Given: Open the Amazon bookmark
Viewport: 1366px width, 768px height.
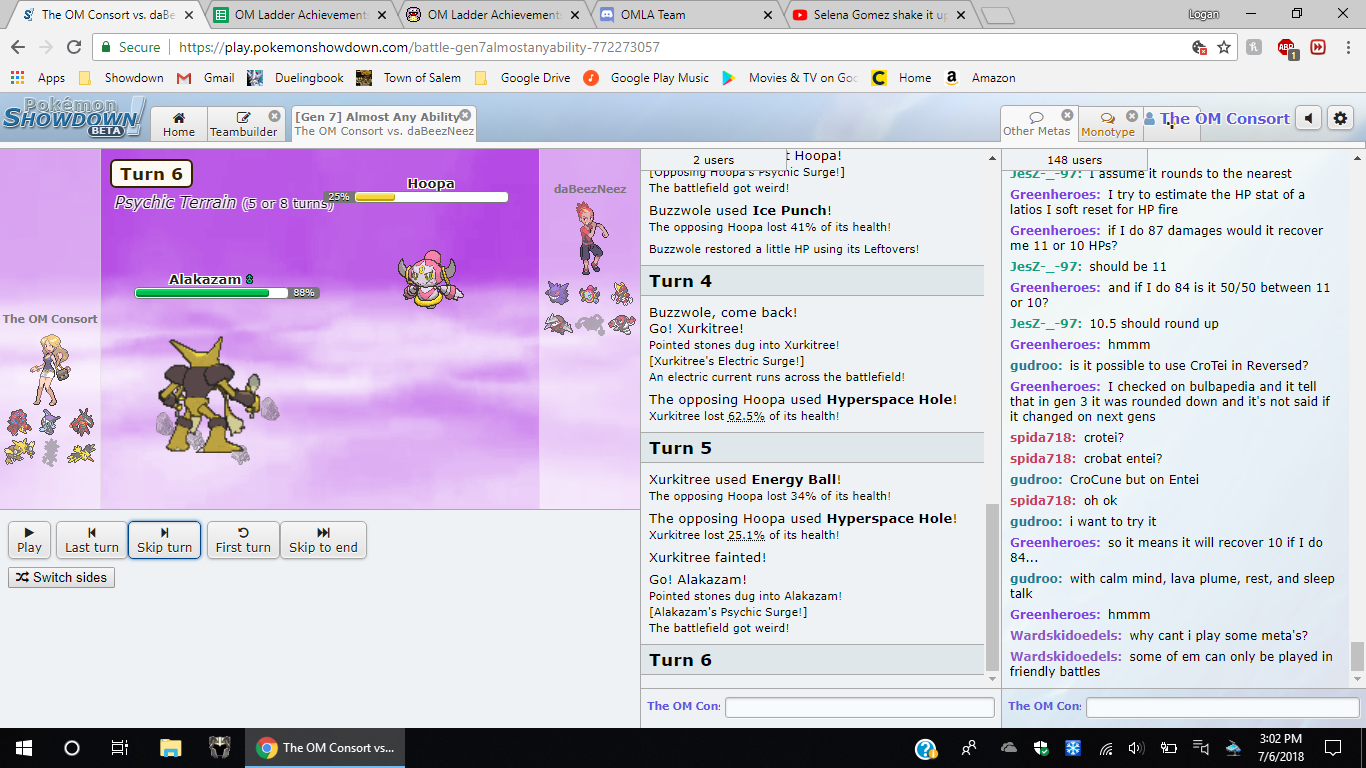Looking at the screenshot, I should click(x=979, y=78).
